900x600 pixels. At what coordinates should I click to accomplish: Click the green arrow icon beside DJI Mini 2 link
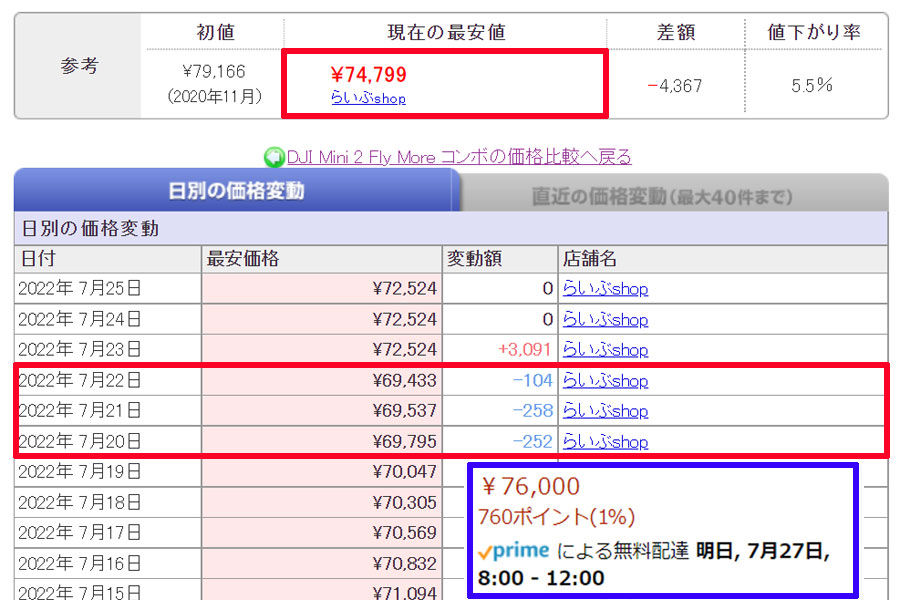274,157
